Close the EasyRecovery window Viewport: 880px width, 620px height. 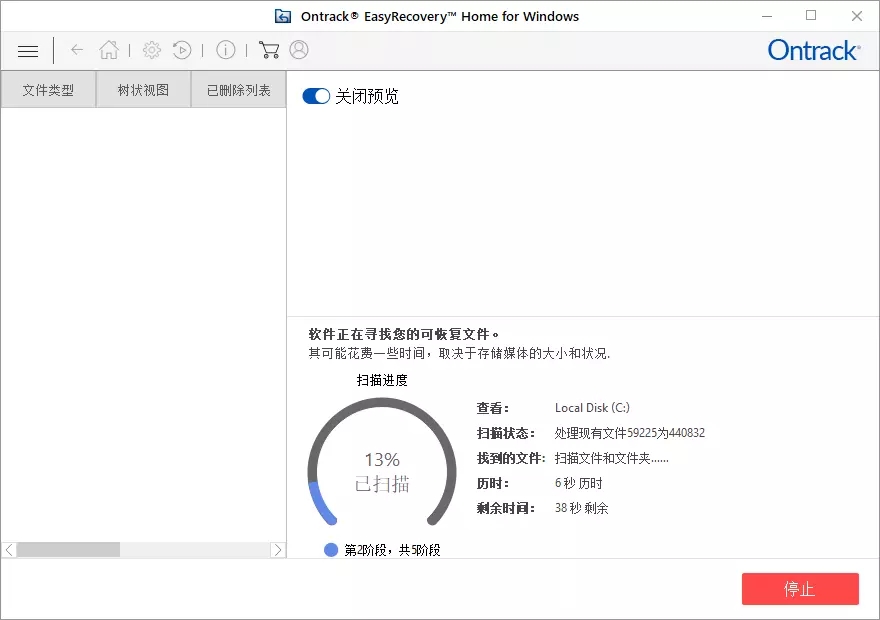(x=856, y=16)
